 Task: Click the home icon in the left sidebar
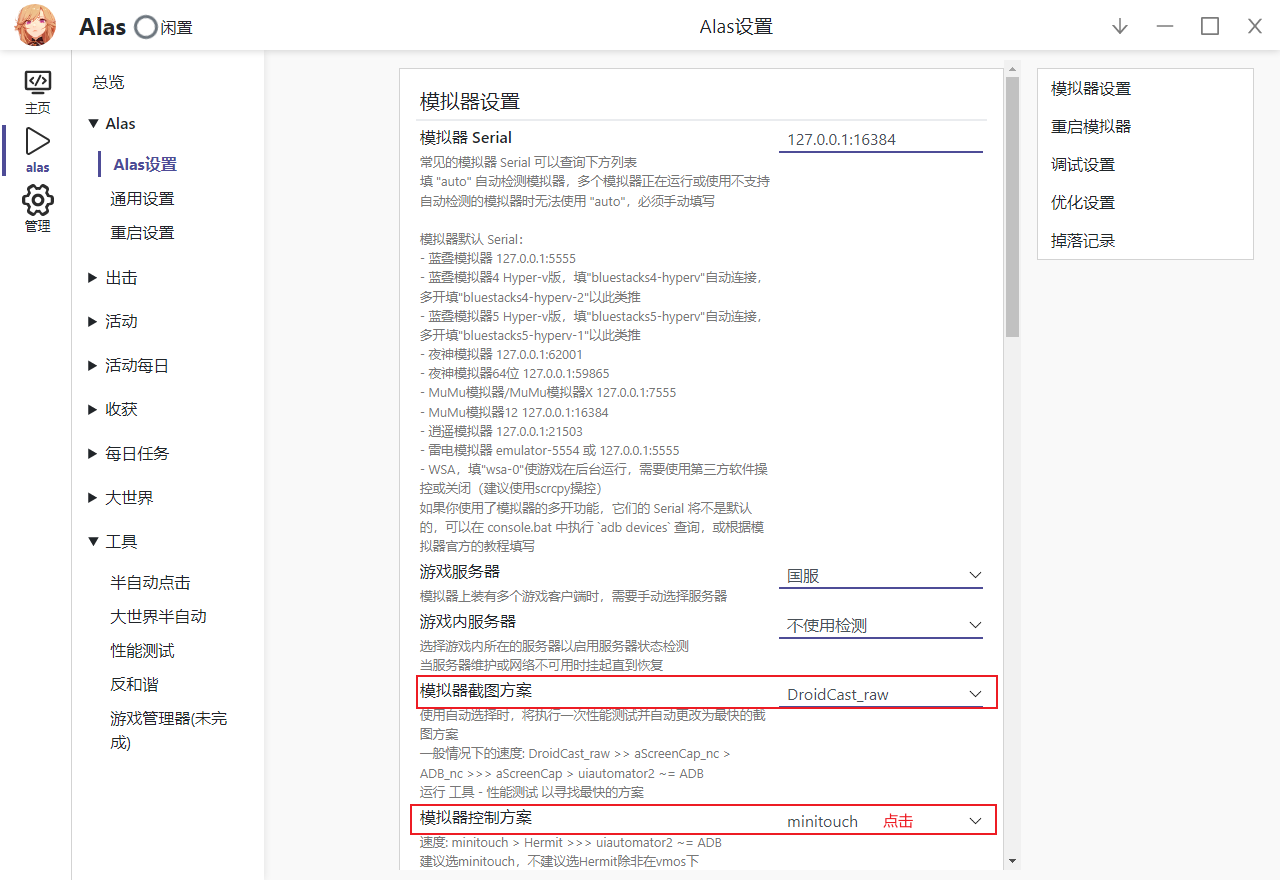(38, 88)
